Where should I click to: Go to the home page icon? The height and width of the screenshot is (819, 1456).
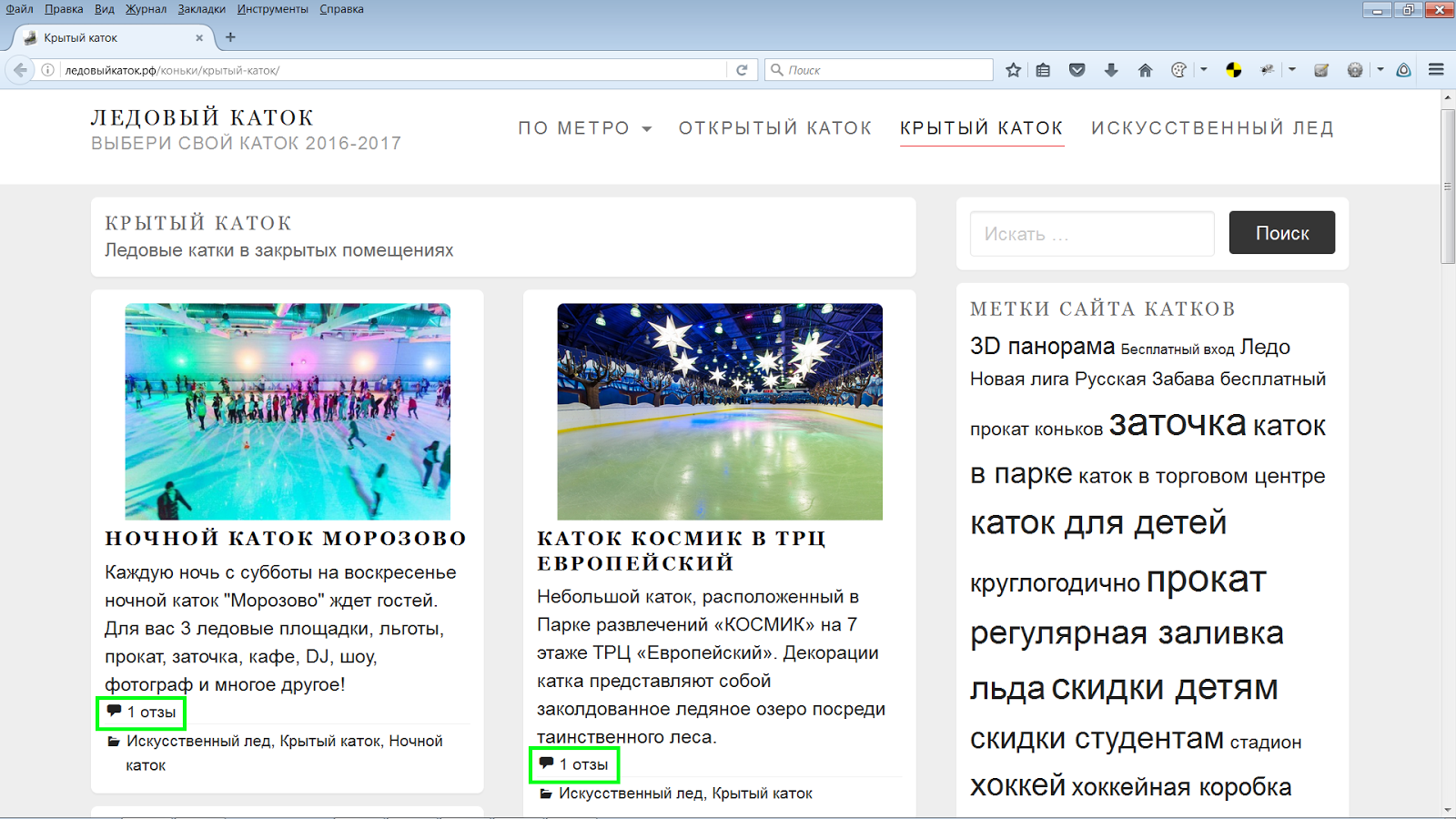coord(1145,70)
